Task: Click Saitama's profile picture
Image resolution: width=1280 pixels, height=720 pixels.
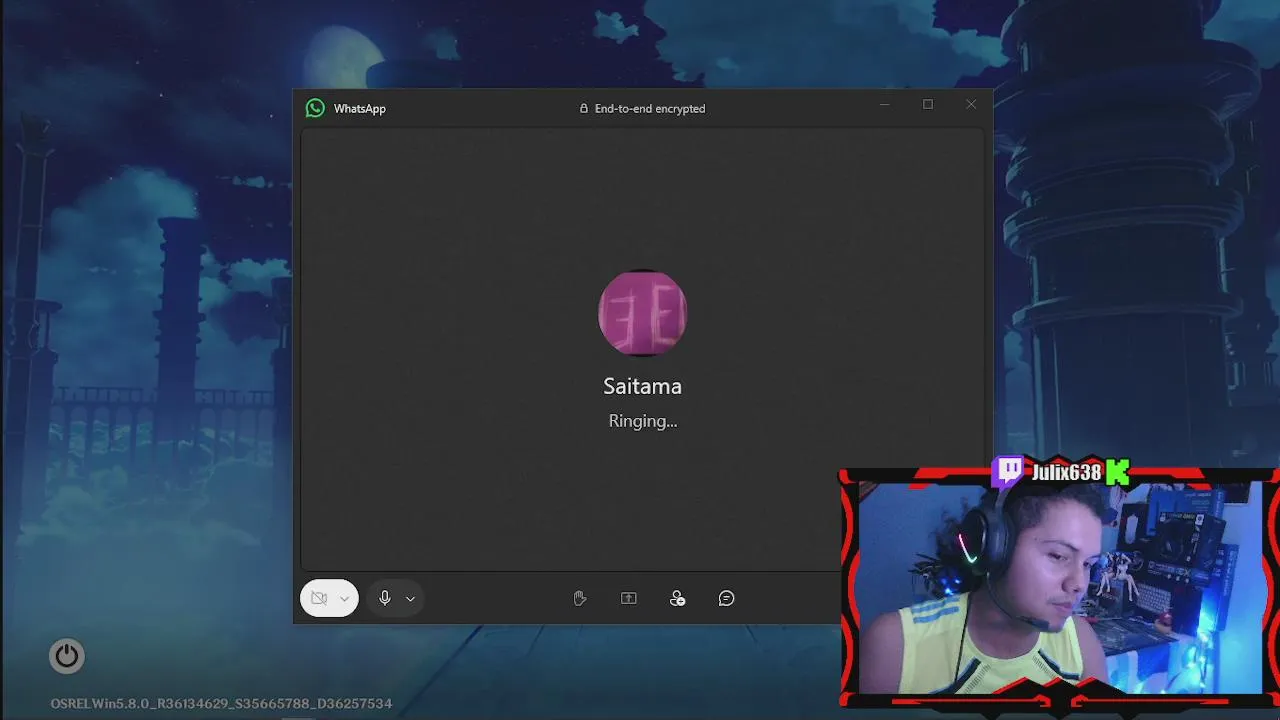Action: pos(642,312)
